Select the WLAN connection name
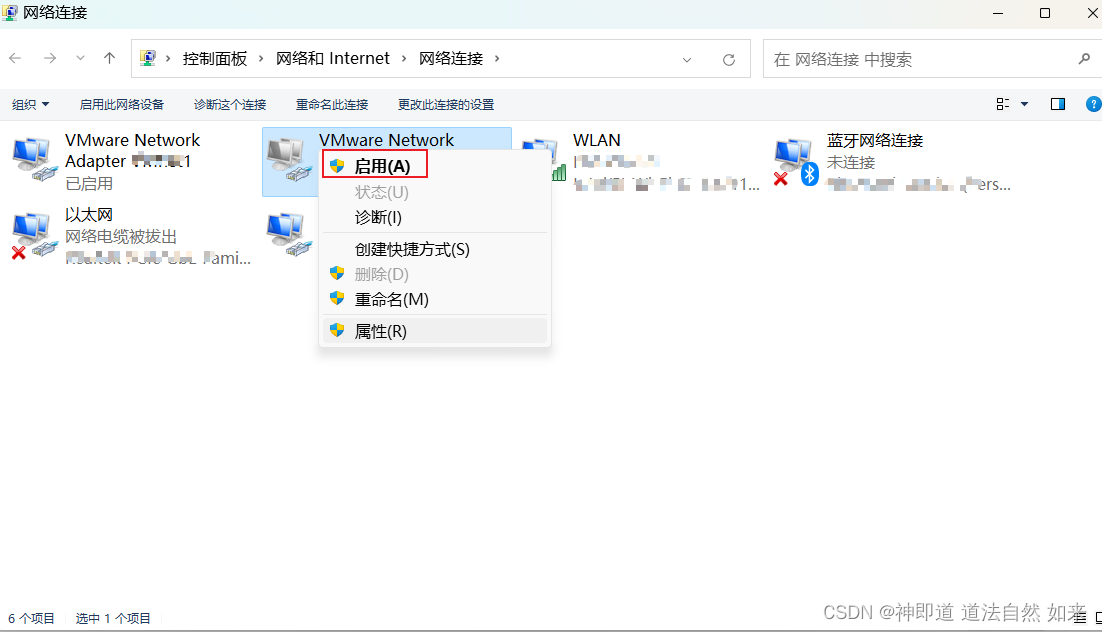1102x632 pixels. click(x=597, y=140)
